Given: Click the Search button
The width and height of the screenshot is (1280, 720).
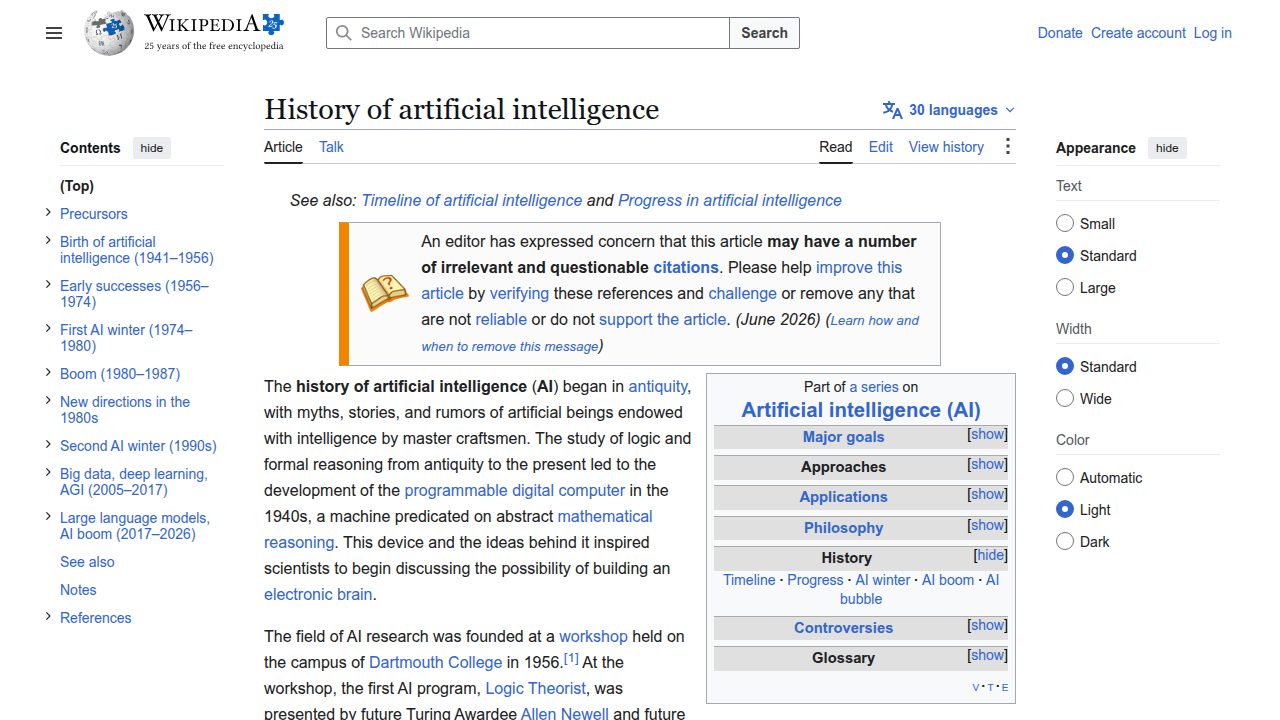Looking at the screenshot, I should pos(764,33).
